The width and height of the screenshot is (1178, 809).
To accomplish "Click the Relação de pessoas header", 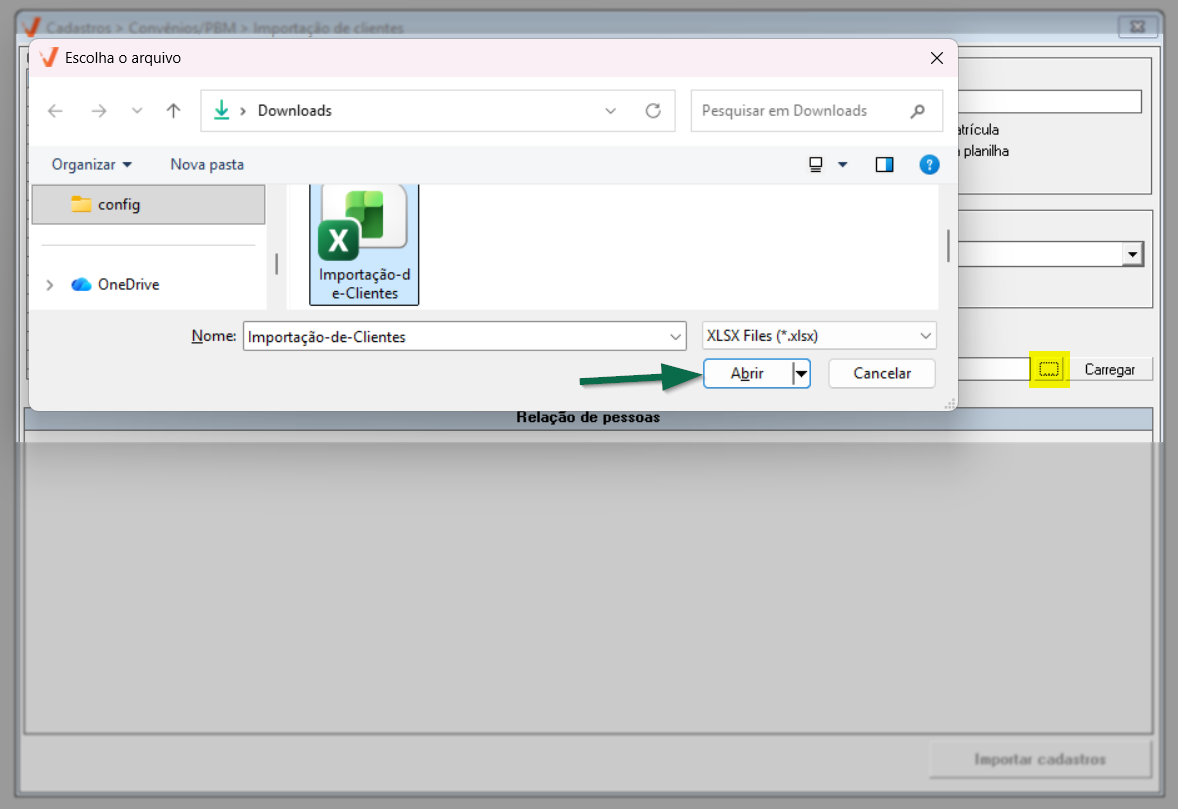I will (588, 418).
